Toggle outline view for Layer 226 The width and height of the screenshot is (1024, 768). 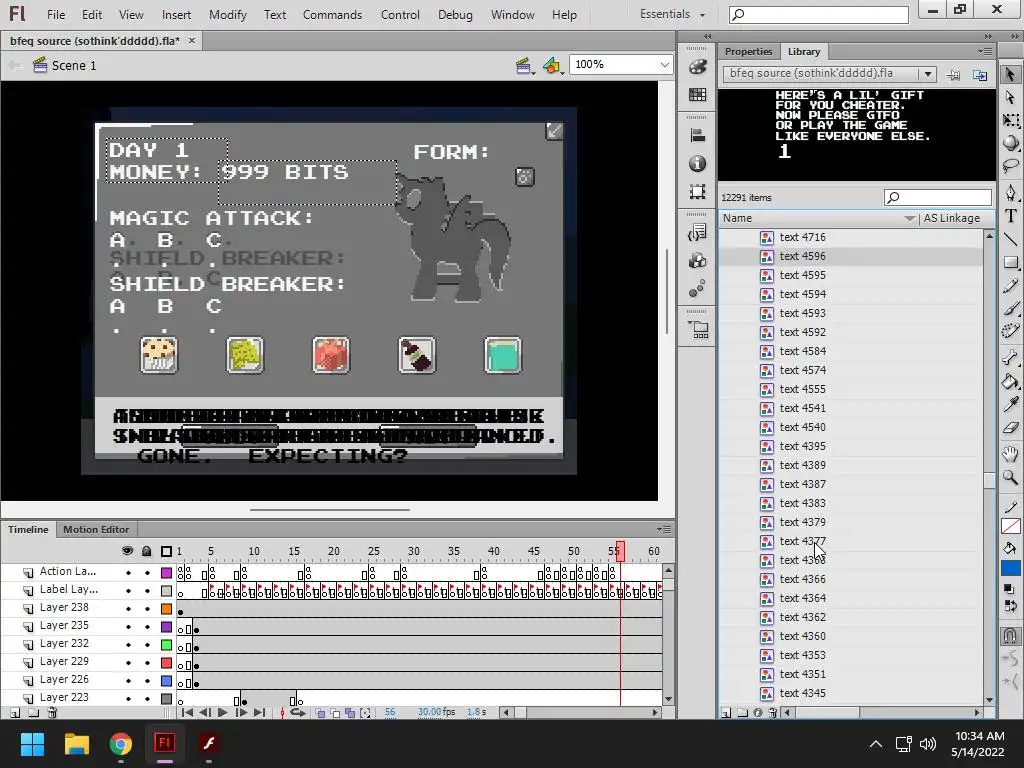coord(167,681)
